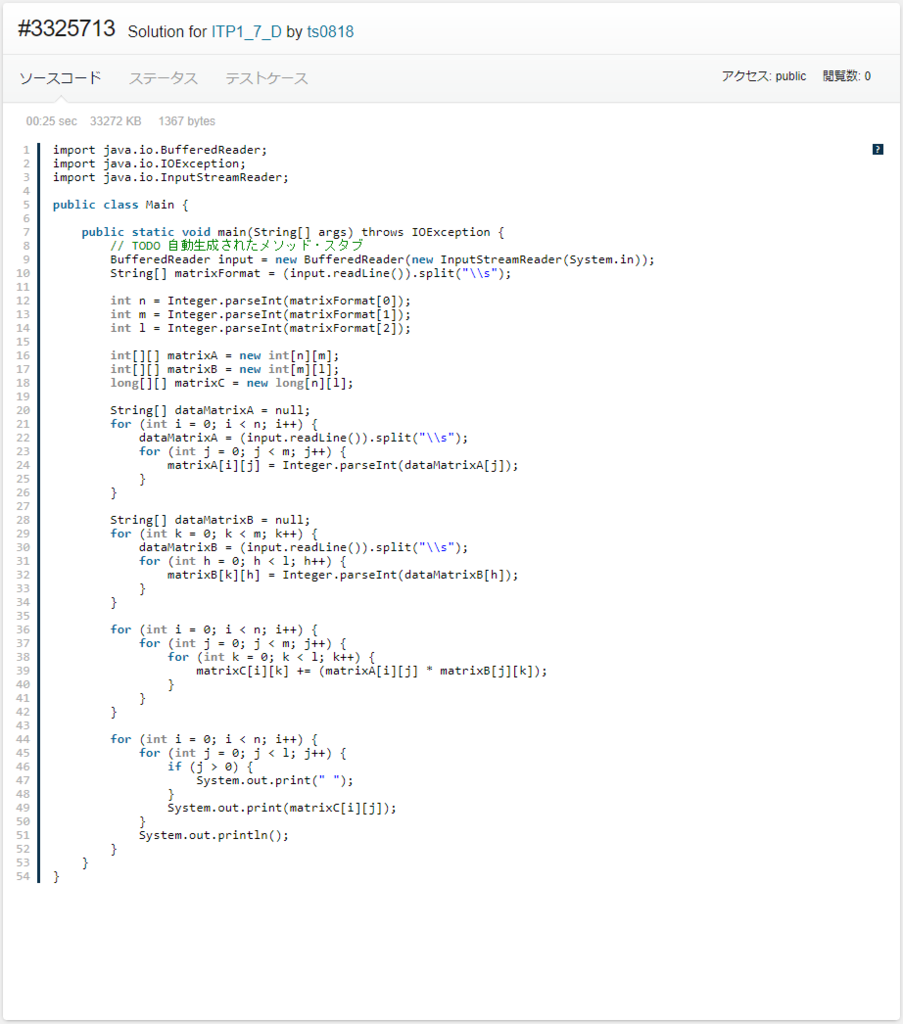Viewport: 903px width, 1024px height.
Task: Click the System.out.print(matrixC[i][j]) line
Action: 281,808
